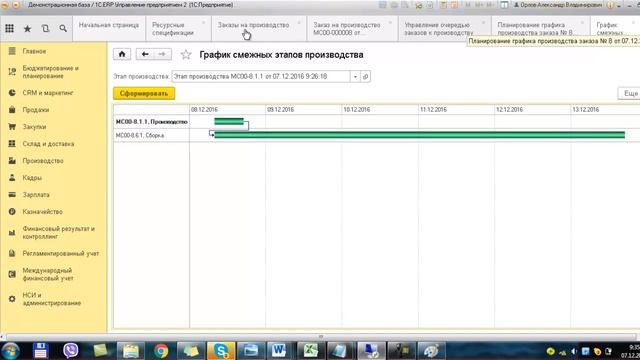Click the yellow info icon in the title bar

tap(610, 5)
